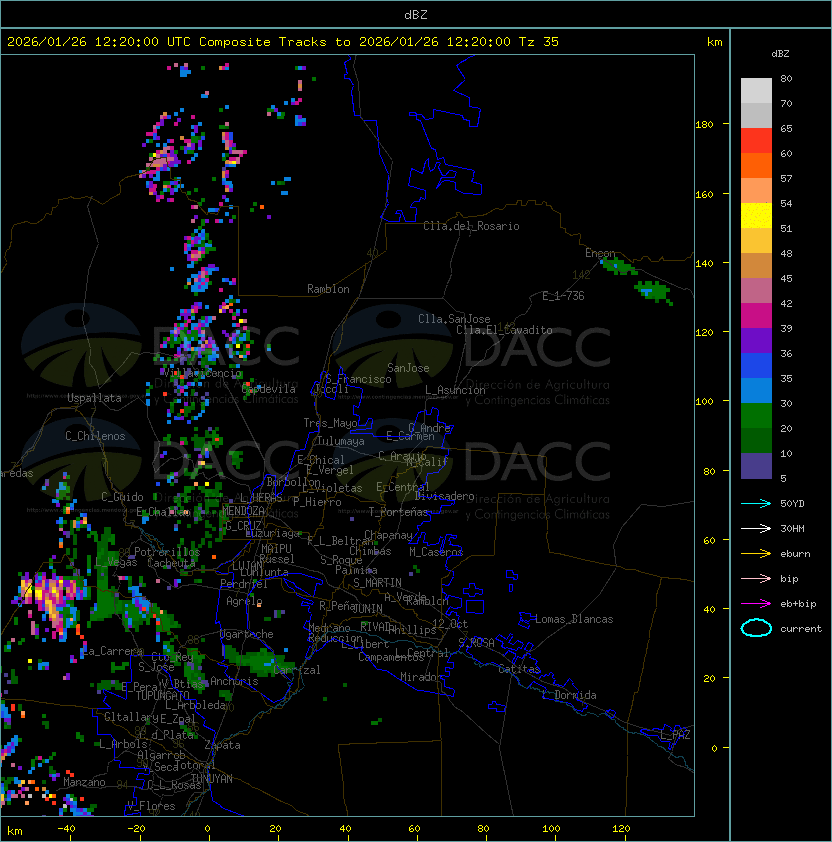Screen dimensions: 832x842
Task: Click the Mirador map label
Action: (421, 677)
